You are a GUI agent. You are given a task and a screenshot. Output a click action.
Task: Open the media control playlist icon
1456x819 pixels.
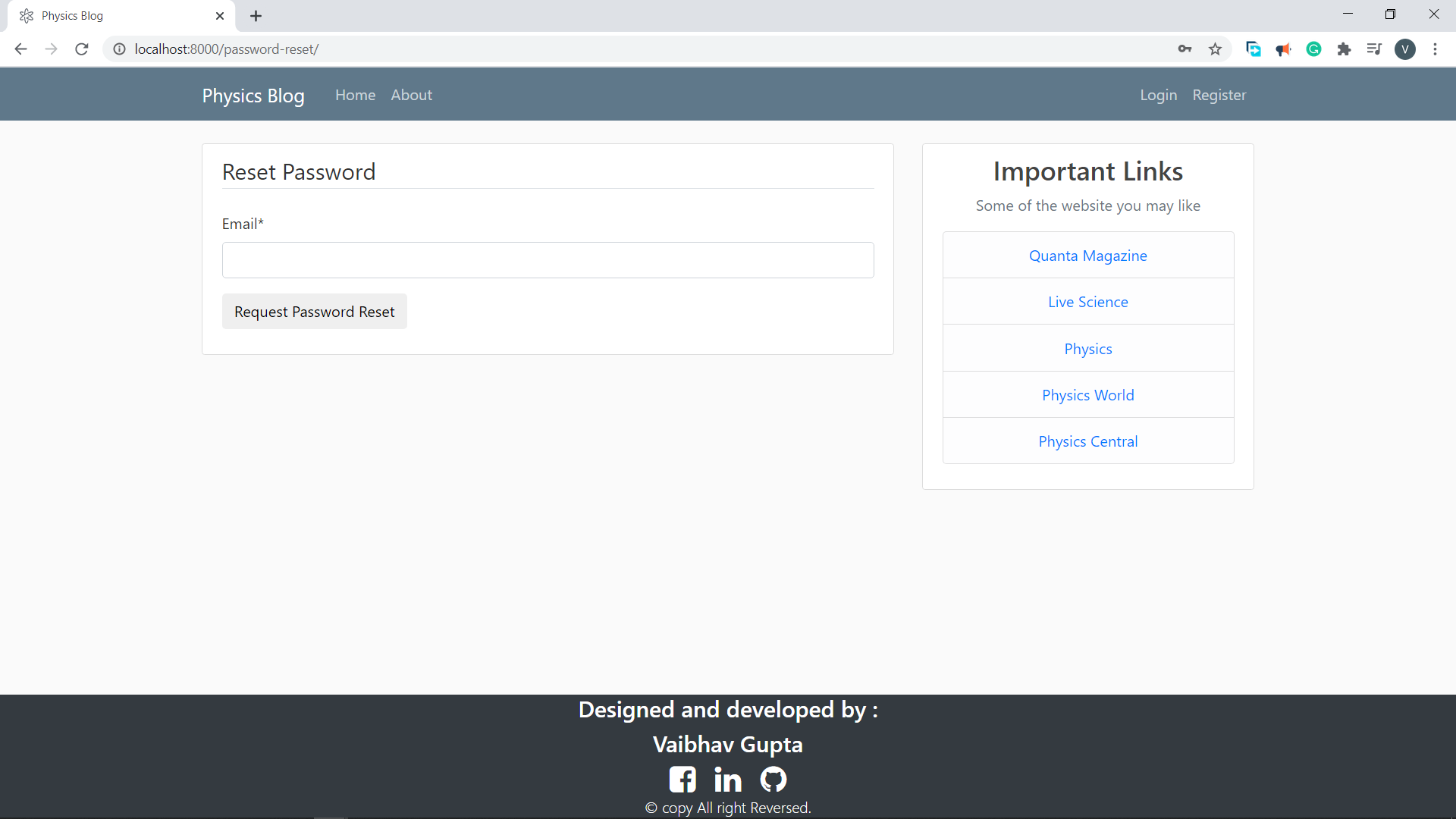click(1374, 49)
